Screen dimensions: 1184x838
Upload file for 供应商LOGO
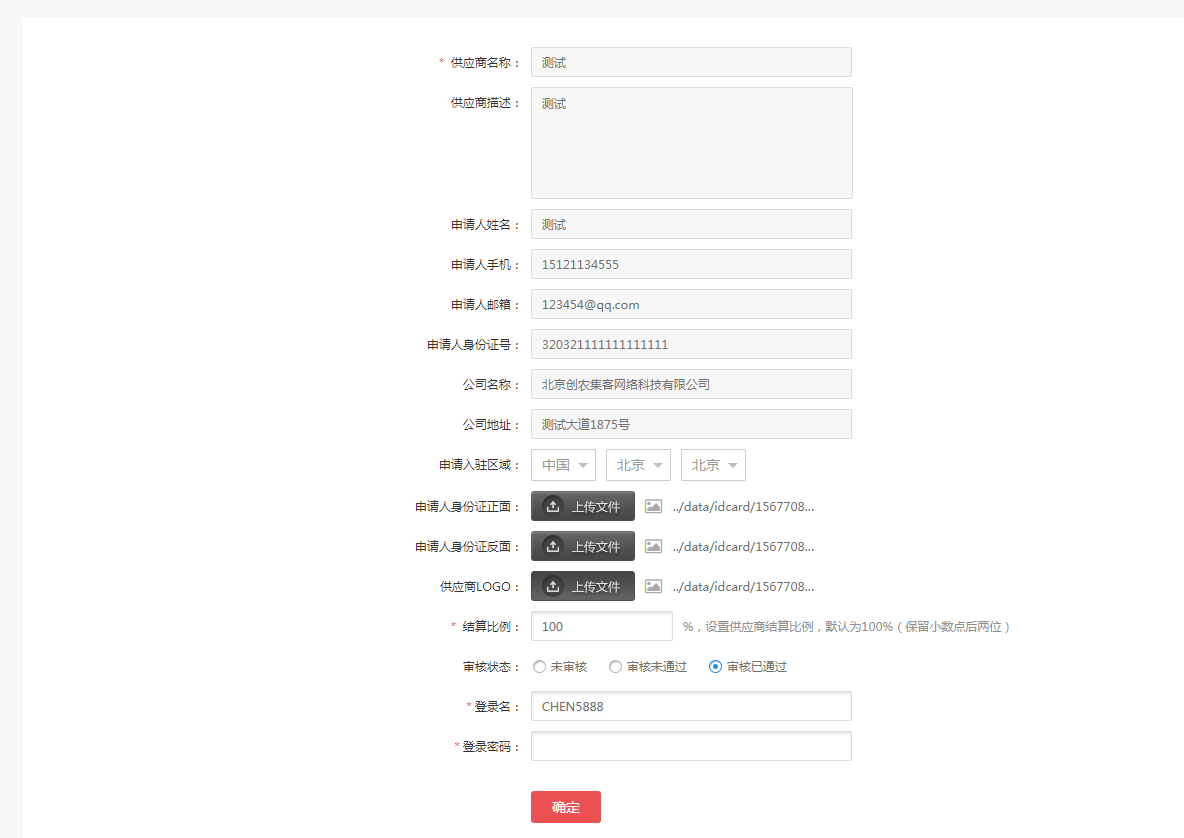(x=582, y=587)
